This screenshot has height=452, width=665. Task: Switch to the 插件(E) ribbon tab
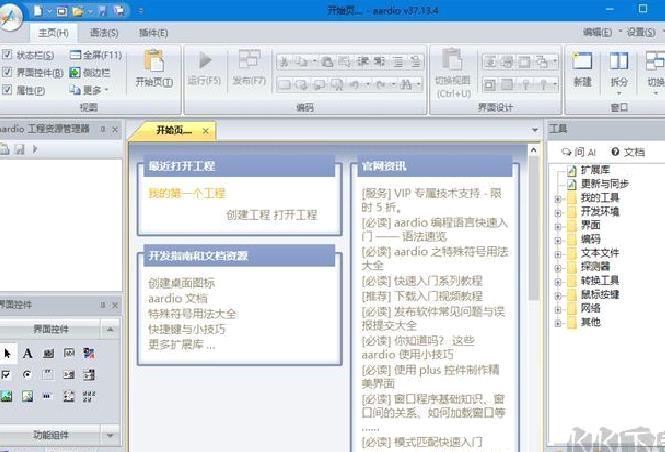[x=154, y=33]
